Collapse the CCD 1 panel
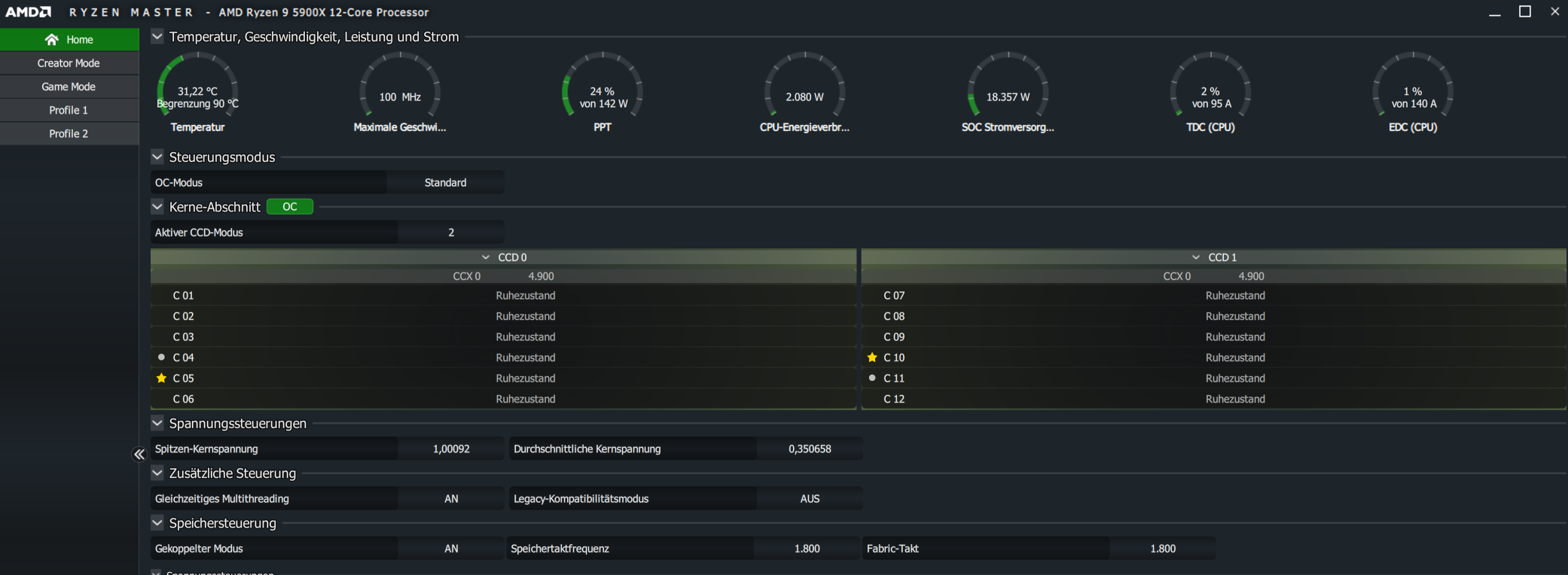 1196,257
